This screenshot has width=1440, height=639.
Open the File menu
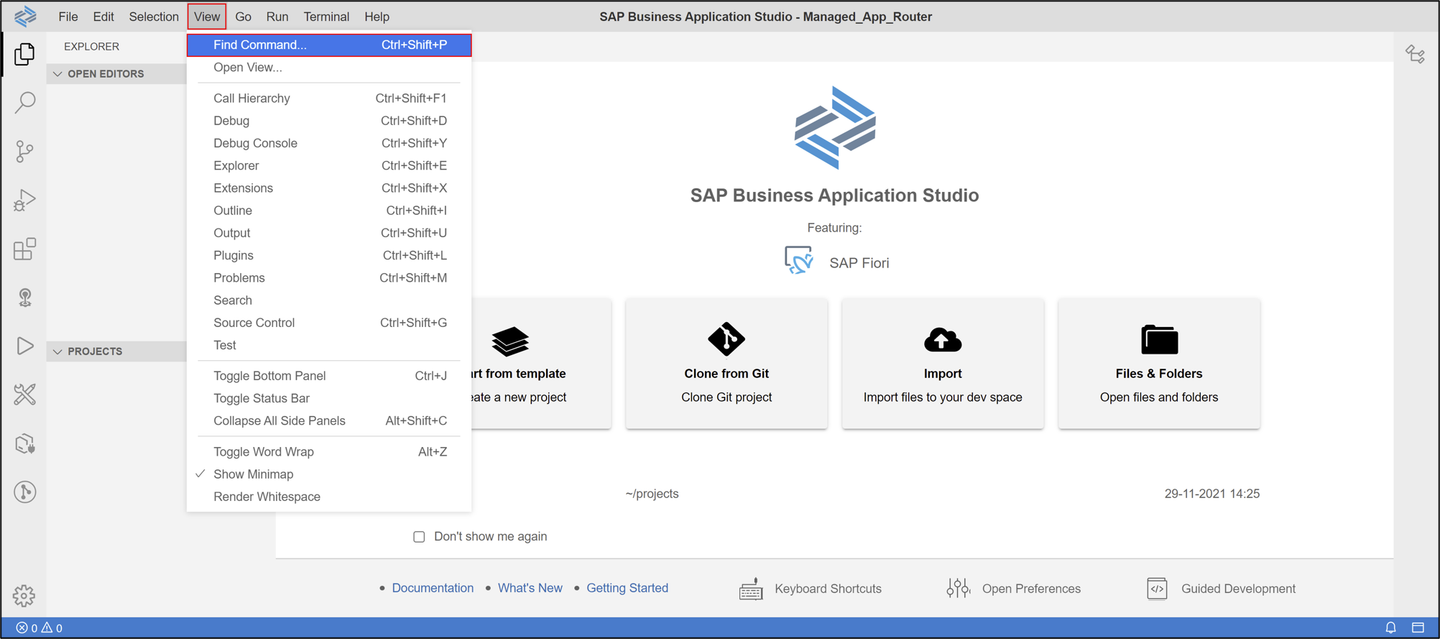click(x=68, y=16)
